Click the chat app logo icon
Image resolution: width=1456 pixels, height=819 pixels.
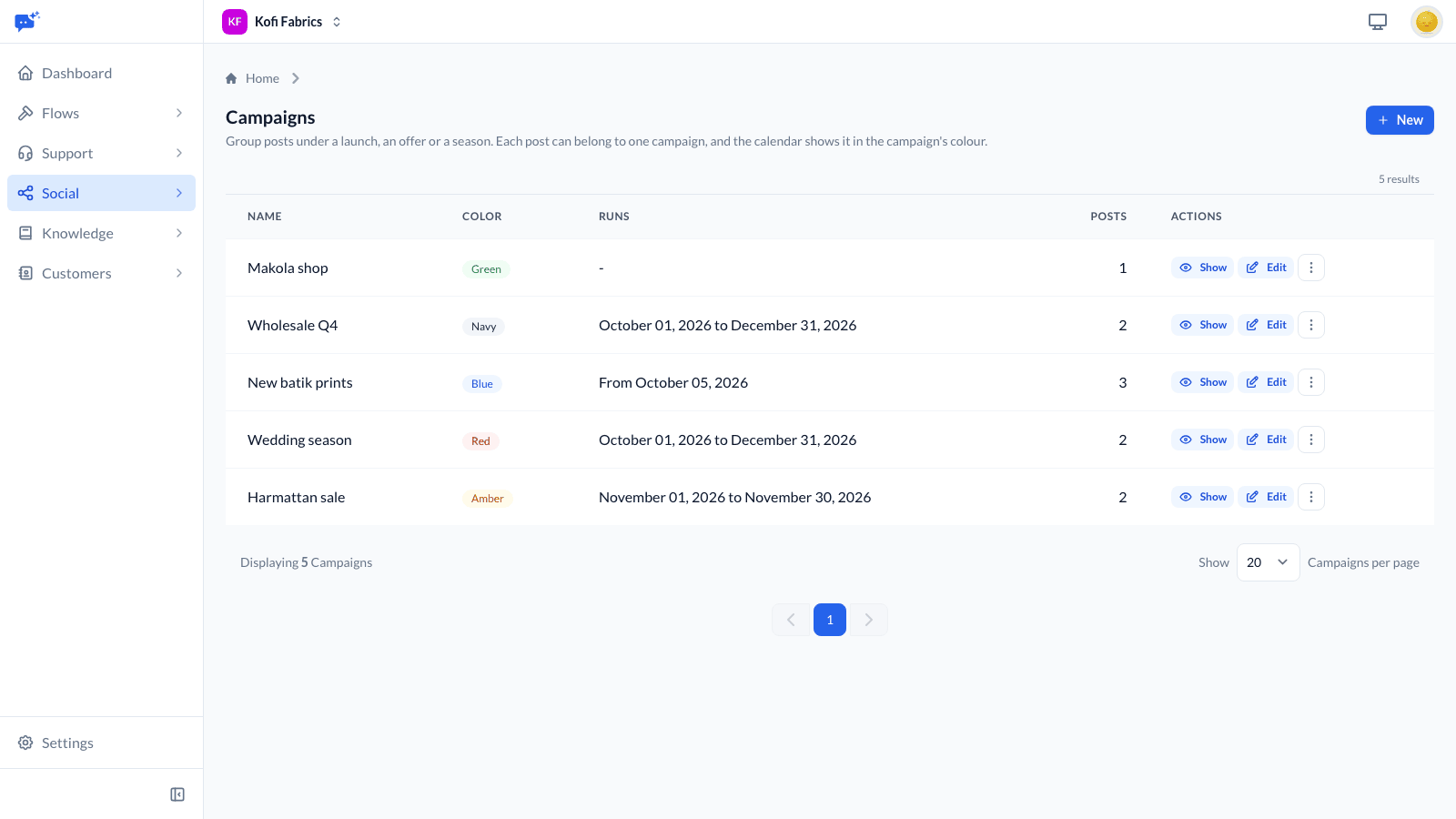(27, 21)
